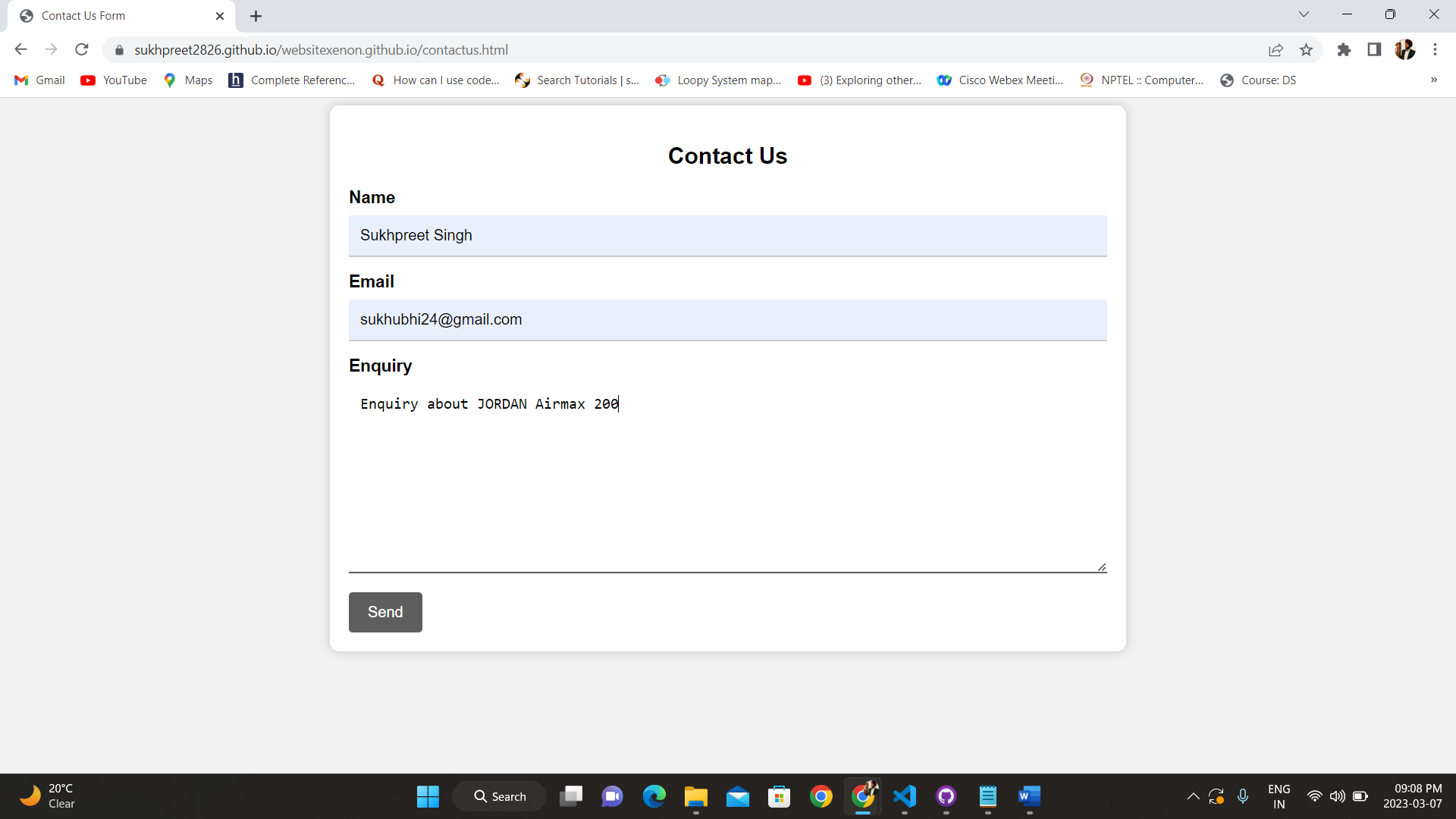Click the Enquiry textarea resize handle

[x=1102, y=567]
